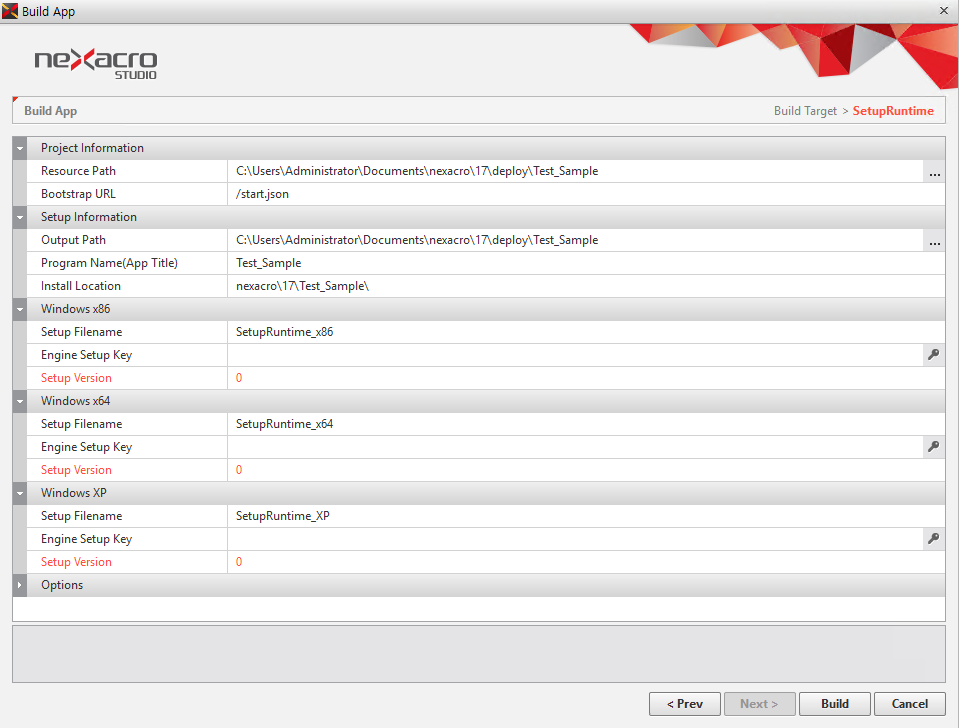
Task: Click browse button for Resource Path
Action: 934,172
